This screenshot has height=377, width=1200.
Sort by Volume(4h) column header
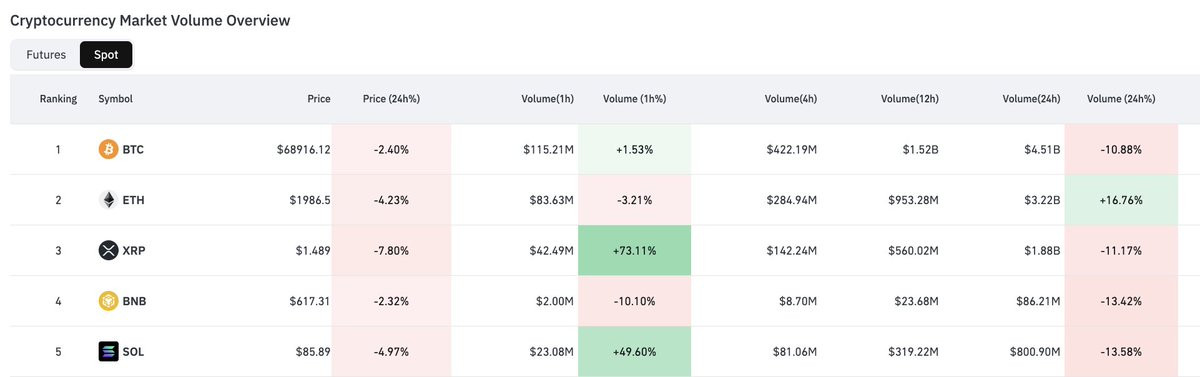pyautogui.click(x=791, y=99)
